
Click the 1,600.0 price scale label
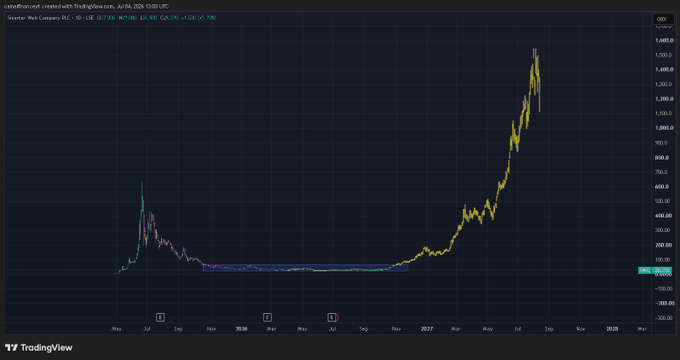click(665, 40)
